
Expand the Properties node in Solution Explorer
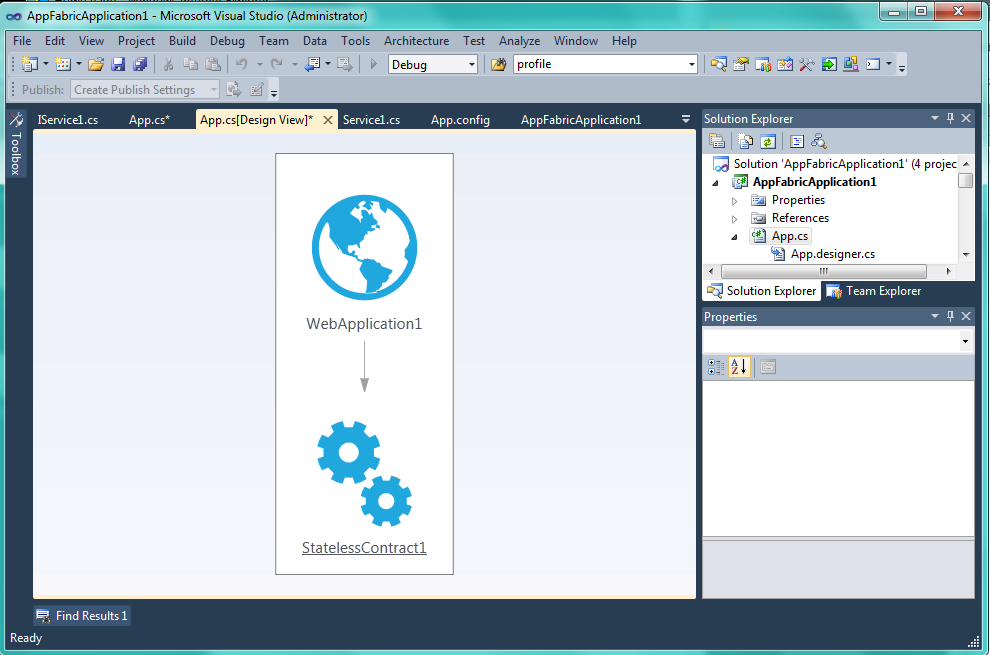[734, 201]
